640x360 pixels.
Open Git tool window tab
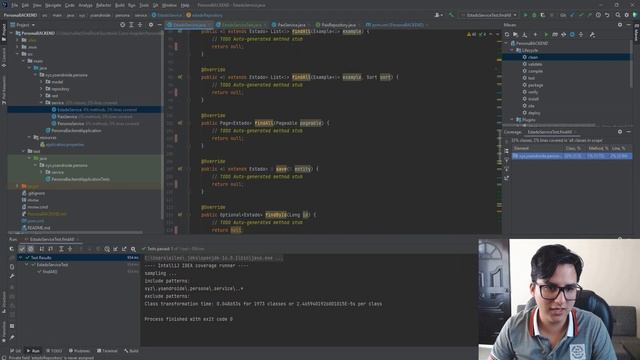(15, 351)
